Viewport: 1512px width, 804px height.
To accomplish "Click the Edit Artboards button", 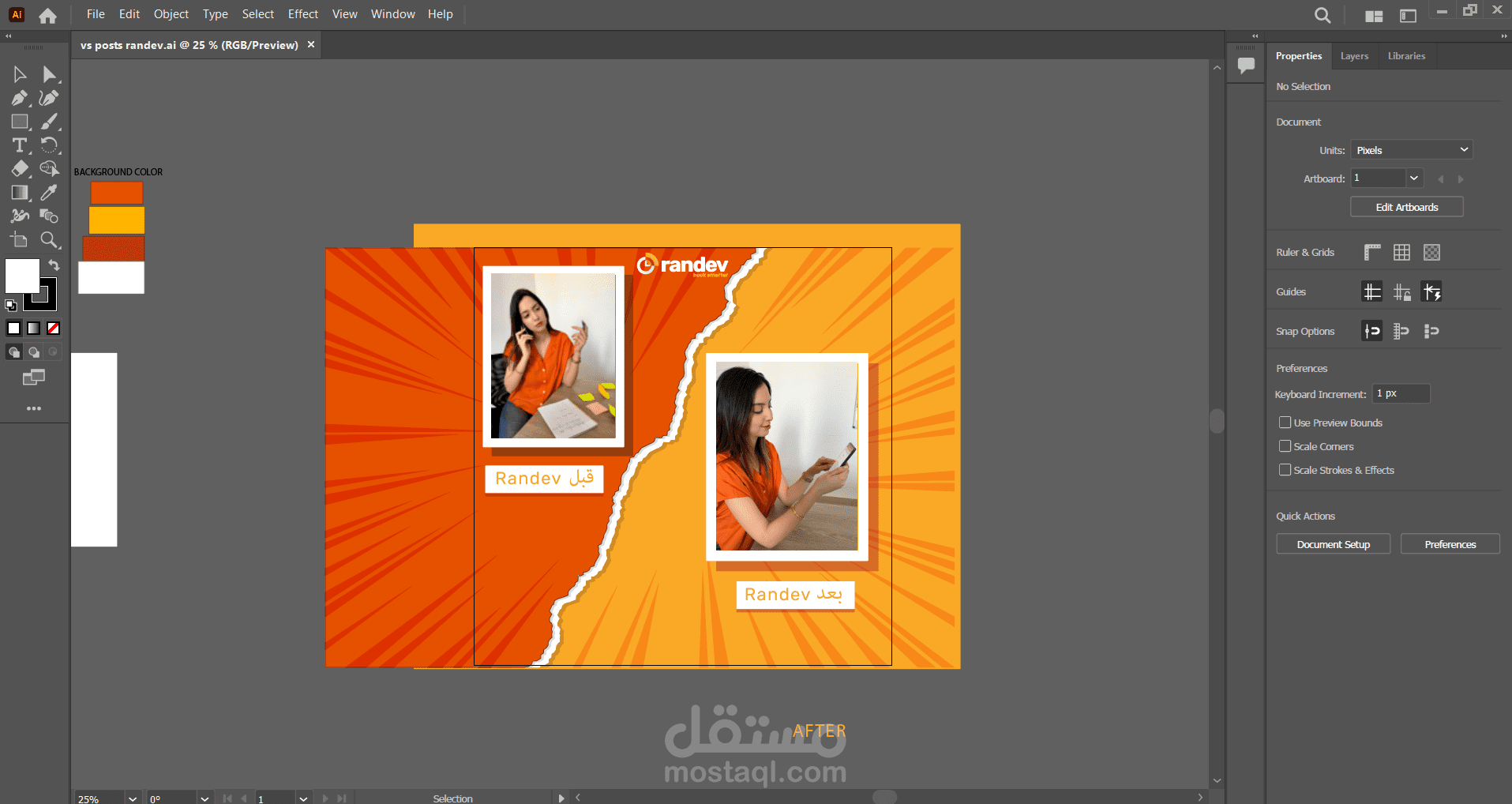I will pos(1407,207).
